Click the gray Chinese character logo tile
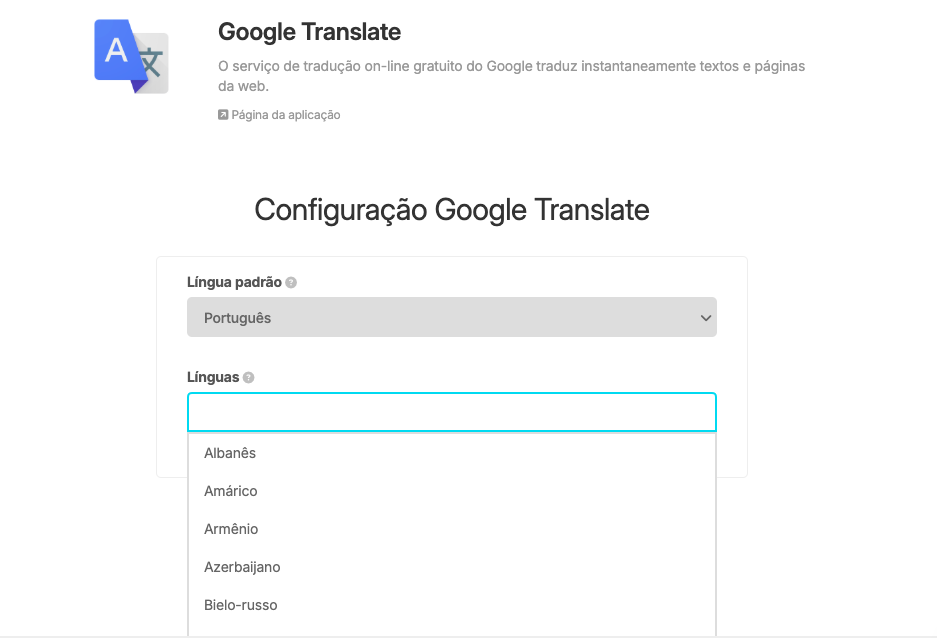 (152, 64)
